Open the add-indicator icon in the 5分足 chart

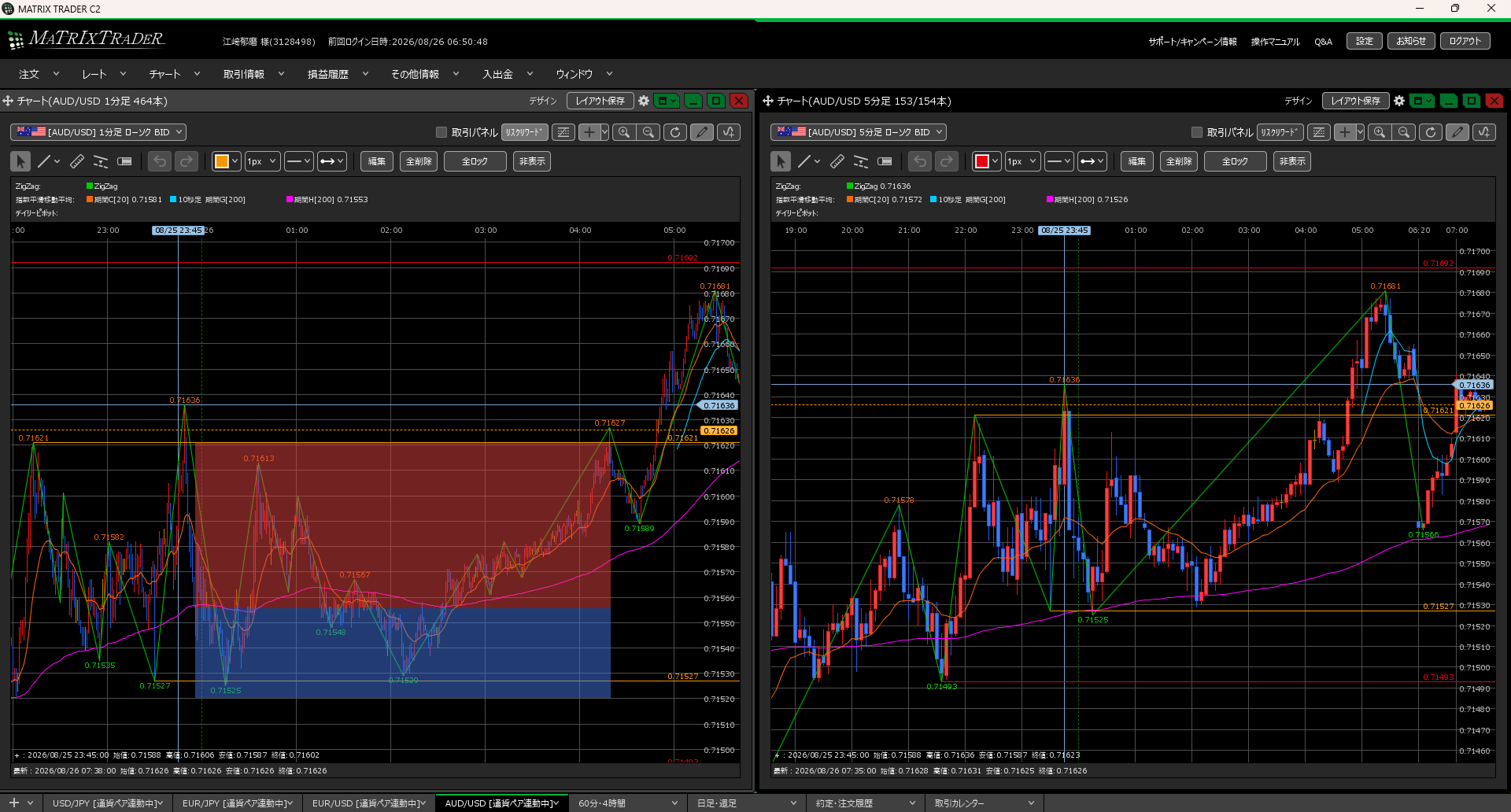pyautogui.click(x=1484, y=132)
